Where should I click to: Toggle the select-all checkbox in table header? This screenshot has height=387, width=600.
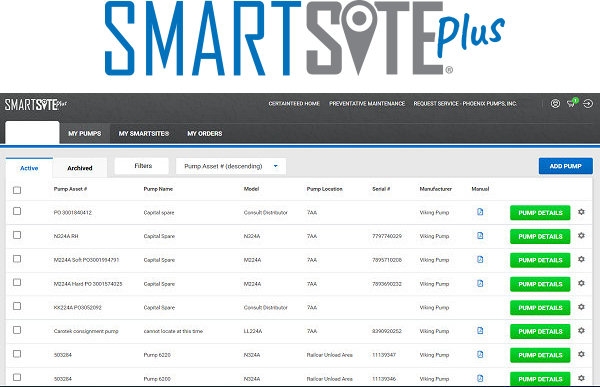17,190
